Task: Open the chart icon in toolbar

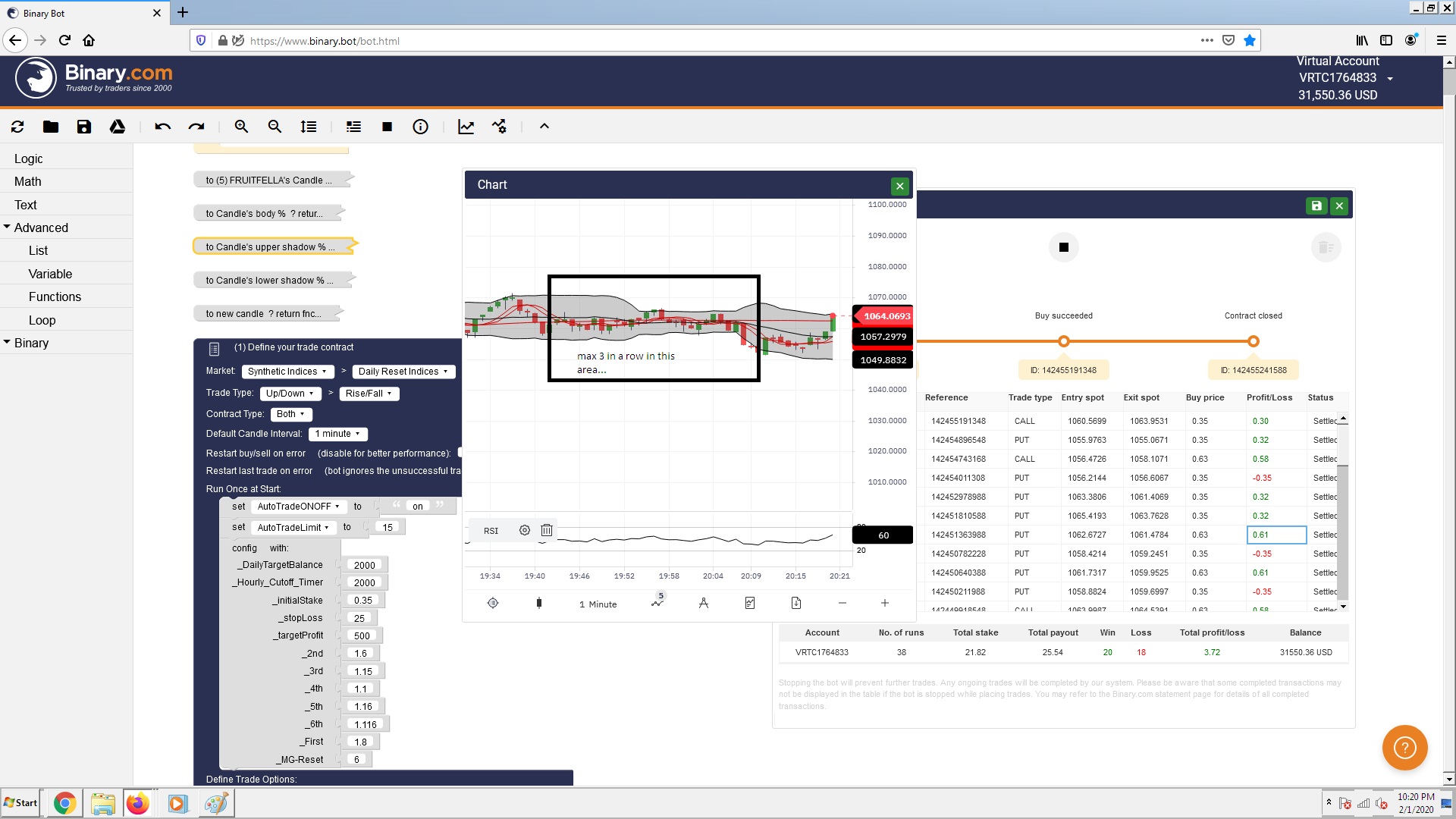Action: click(x=466, y=127)
